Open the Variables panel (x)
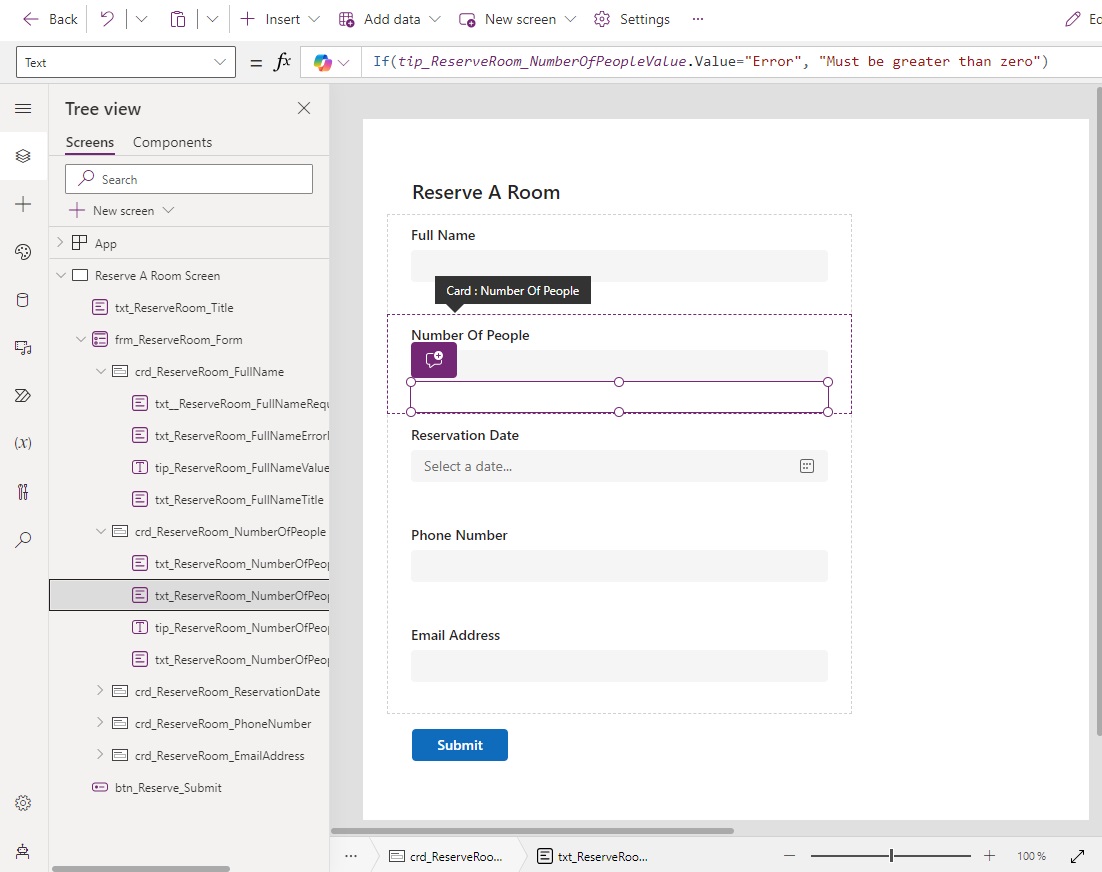 23,443
